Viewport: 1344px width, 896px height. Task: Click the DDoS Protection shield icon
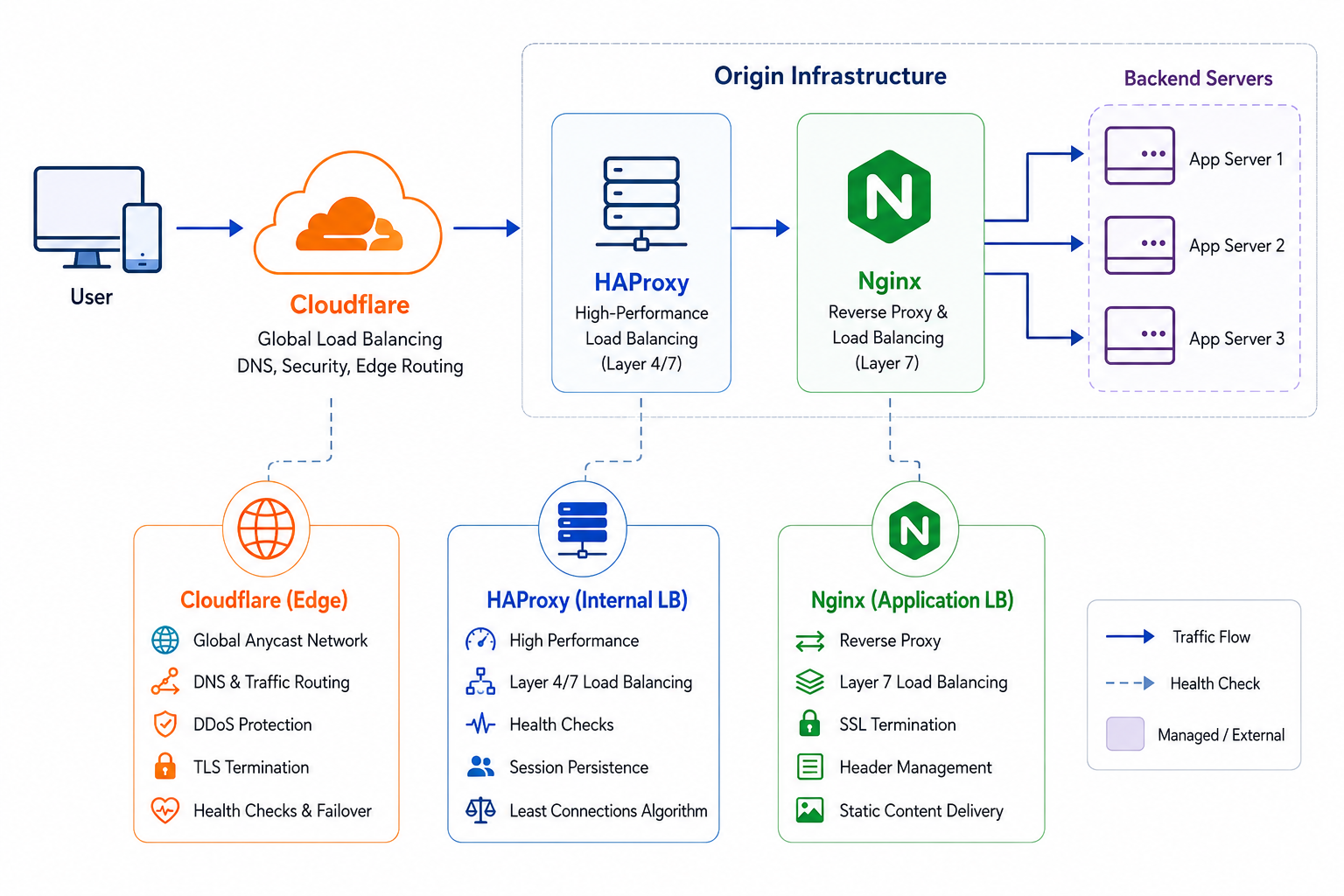coord(165,724)
